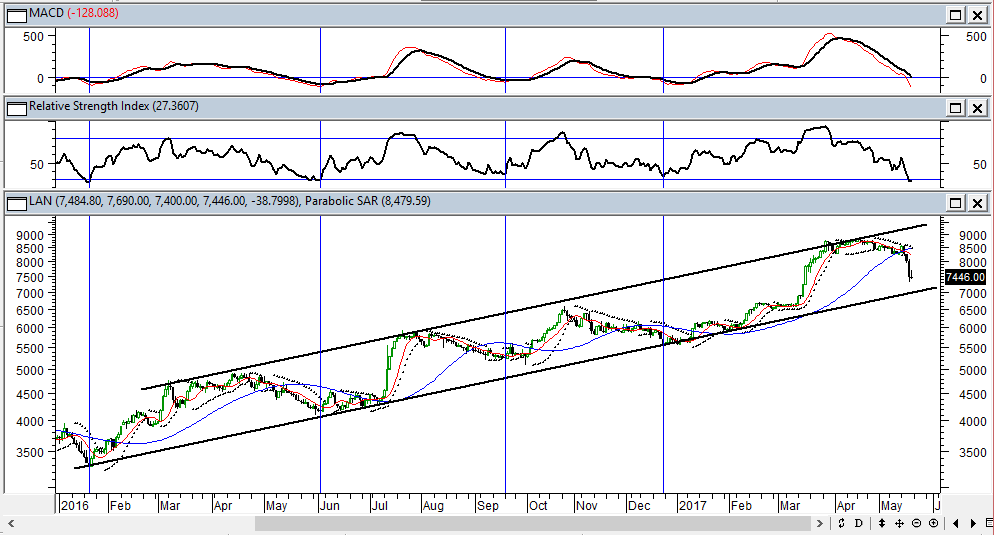Image resolution: width=994 pixels, height=535 pixels.
Task: Zoom out using the minus magnifier icon
Action: click(x=916, y=523)
